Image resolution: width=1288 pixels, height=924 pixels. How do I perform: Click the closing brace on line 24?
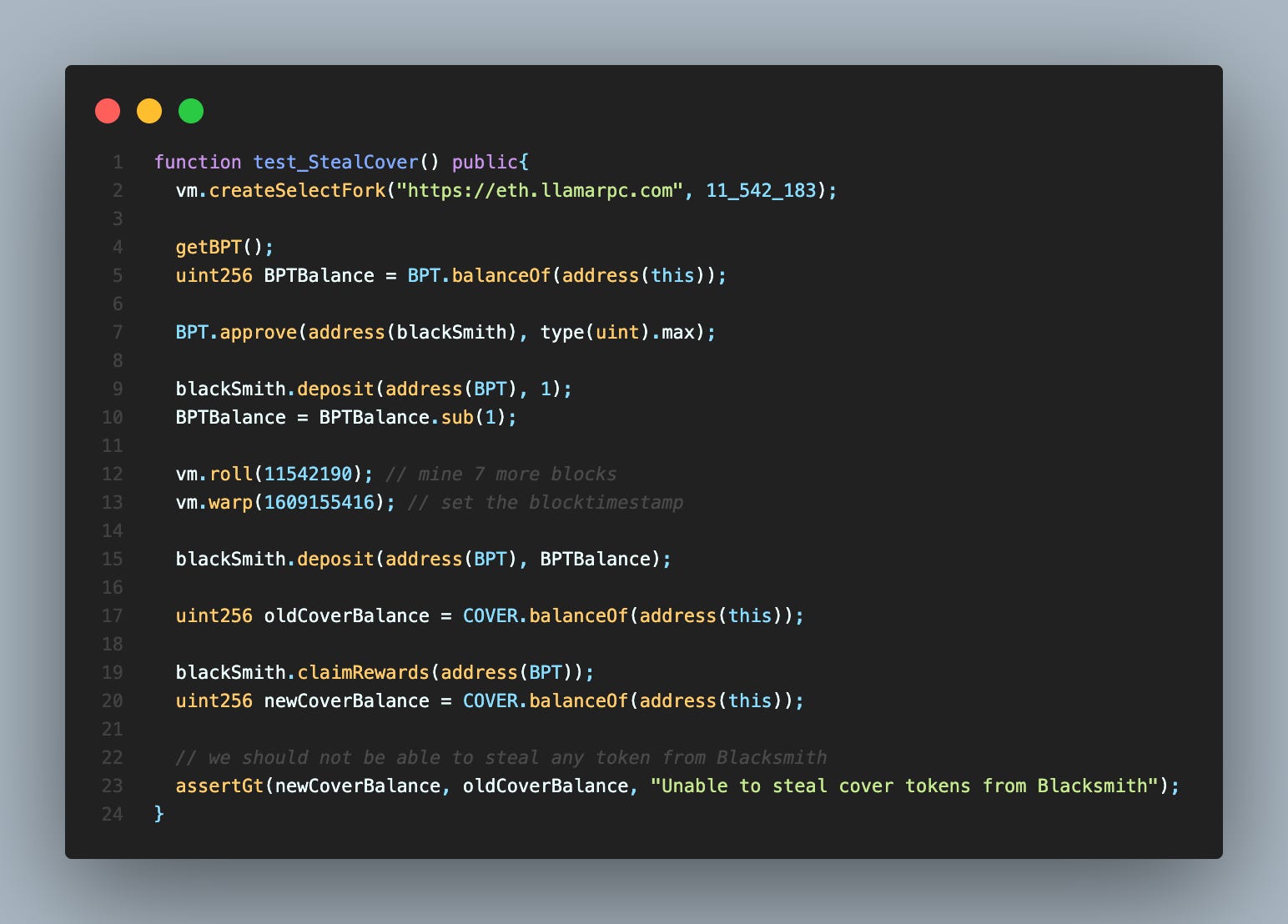pos(159,814)
